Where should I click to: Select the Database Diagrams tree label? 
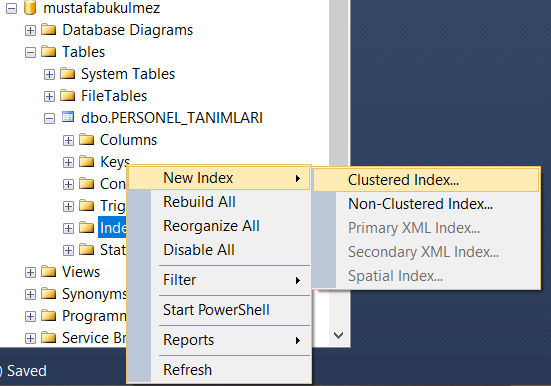point(128,30)
